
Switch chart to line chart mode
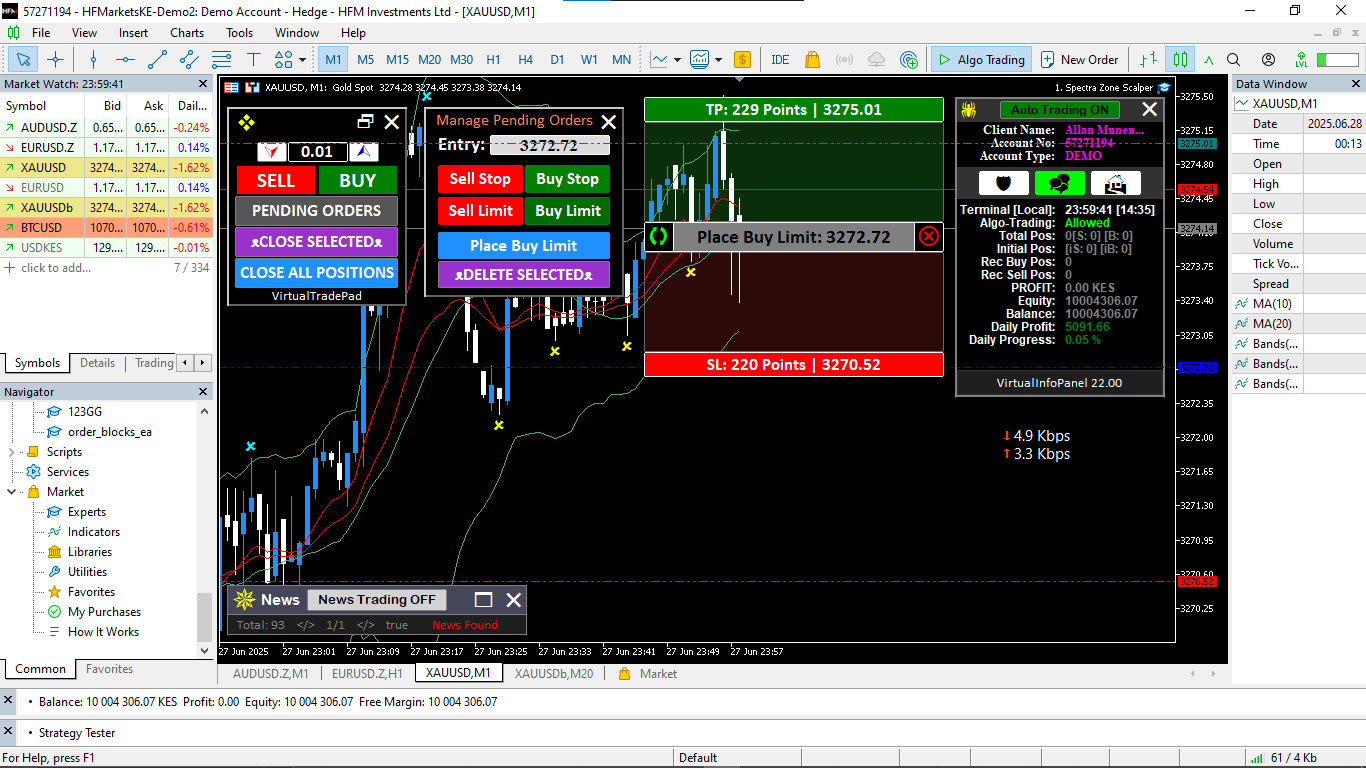click(x=1209, y=59)
